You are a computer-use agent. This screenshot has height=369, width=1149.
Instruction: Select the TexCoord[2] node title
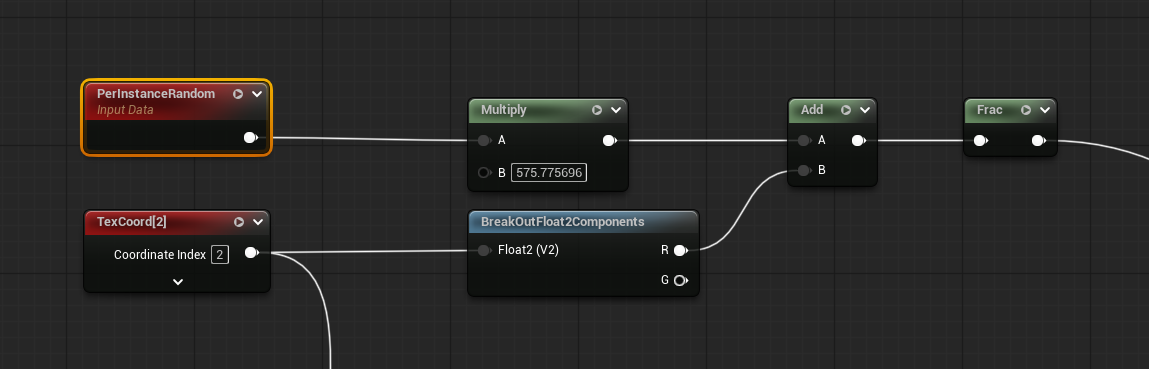point(132,222)
